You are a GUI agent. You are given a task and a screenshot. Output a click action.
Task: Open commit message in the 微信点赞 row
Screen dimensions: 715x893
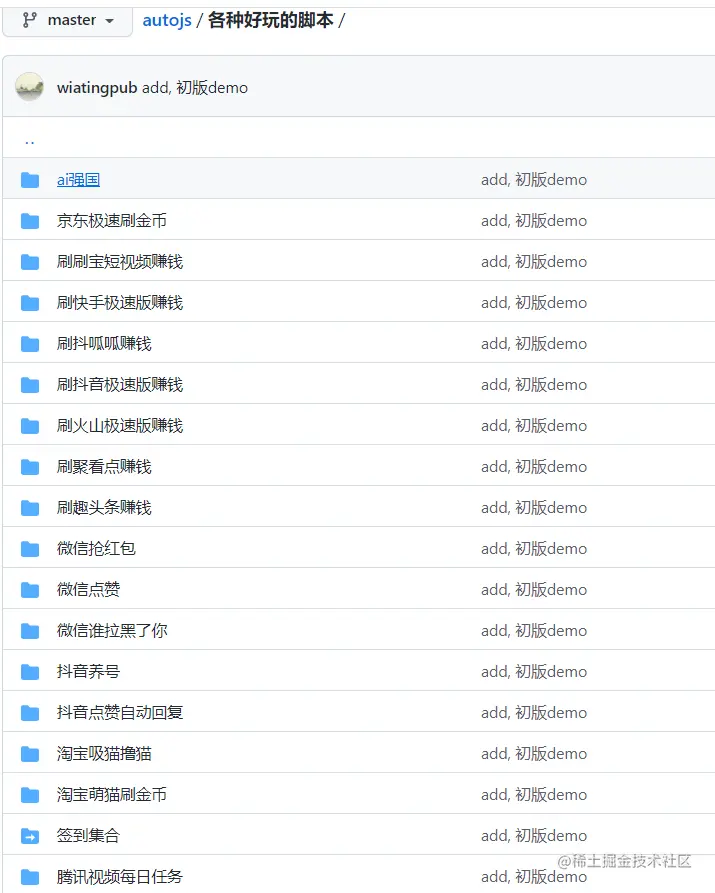tap(534, 590)
